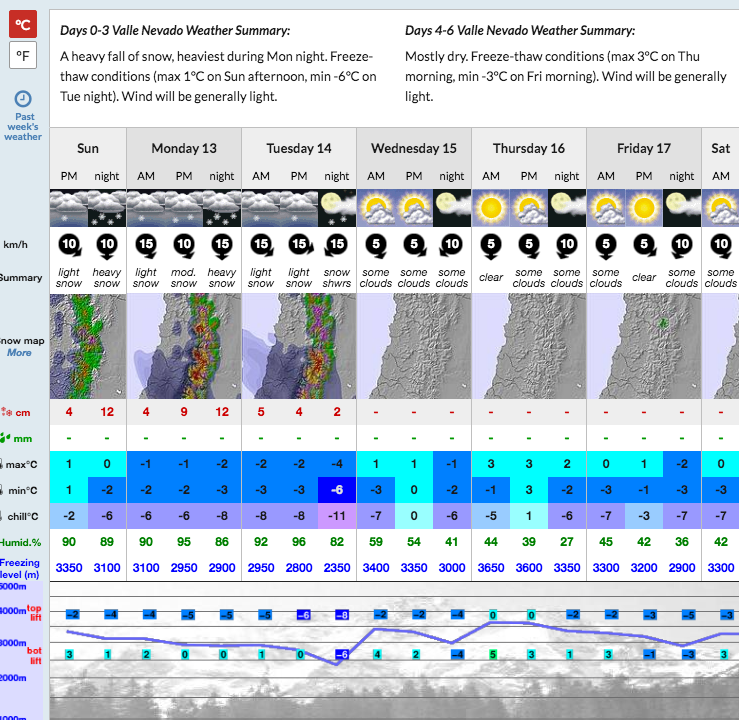Image resolution: width=739 pixels, height=720 pixels.
Task: Select the Thursday 16 day header
Action: pos(529,148)
